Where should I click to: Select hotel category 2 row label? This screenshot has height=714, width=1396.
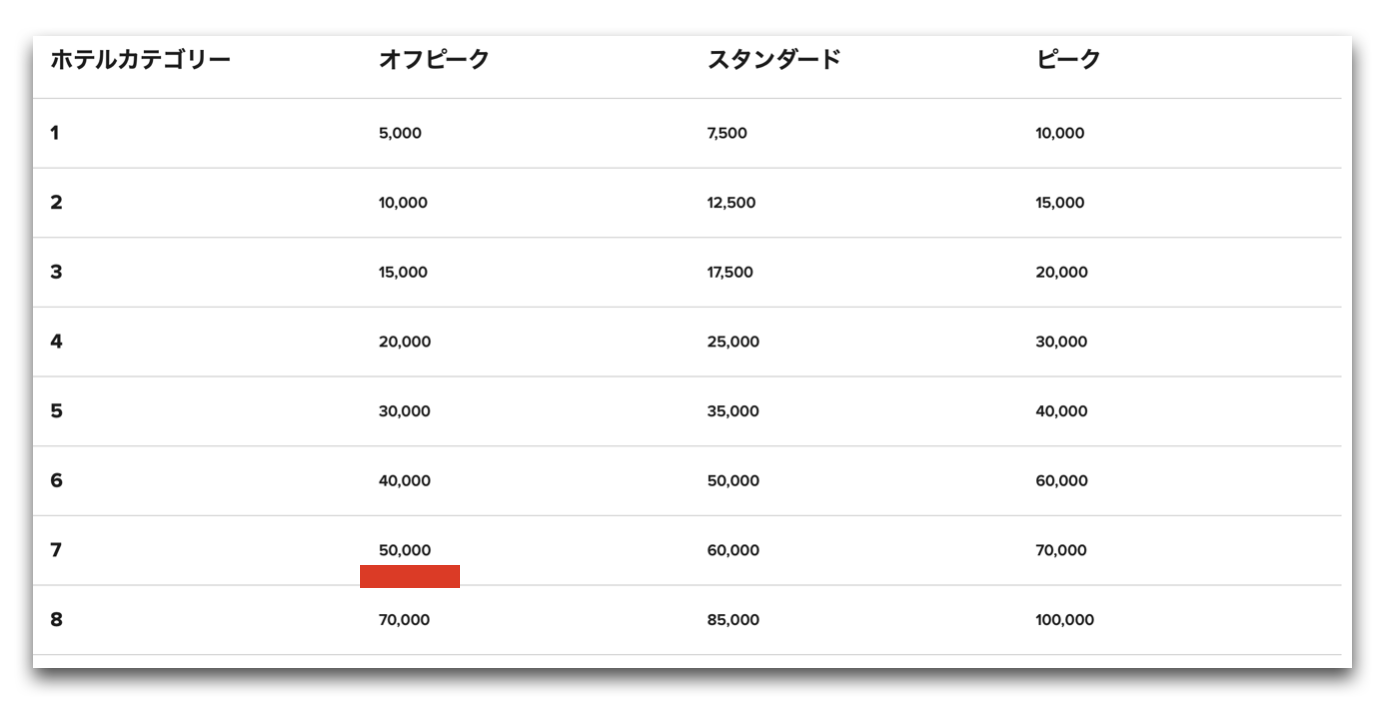pyautogui.click(x=56, y=202)
